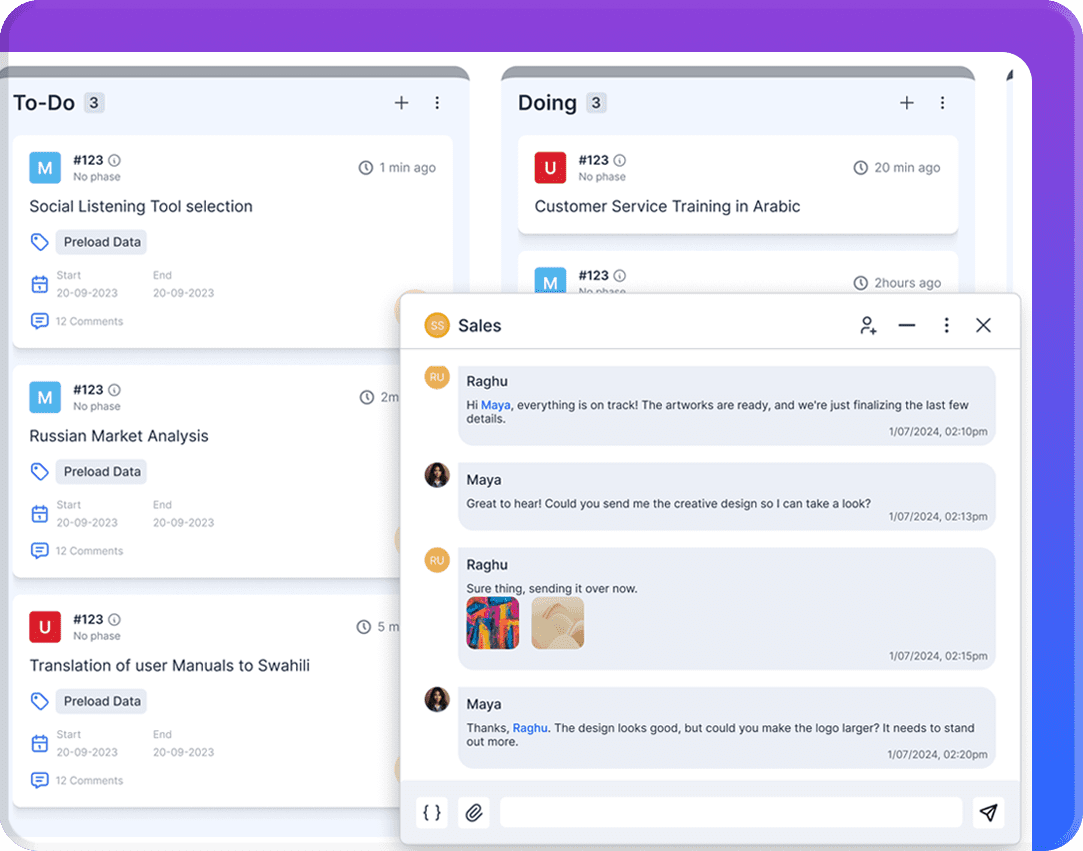Send the chat message
This screenshot has height=851, width=1083.
point(988,812)
